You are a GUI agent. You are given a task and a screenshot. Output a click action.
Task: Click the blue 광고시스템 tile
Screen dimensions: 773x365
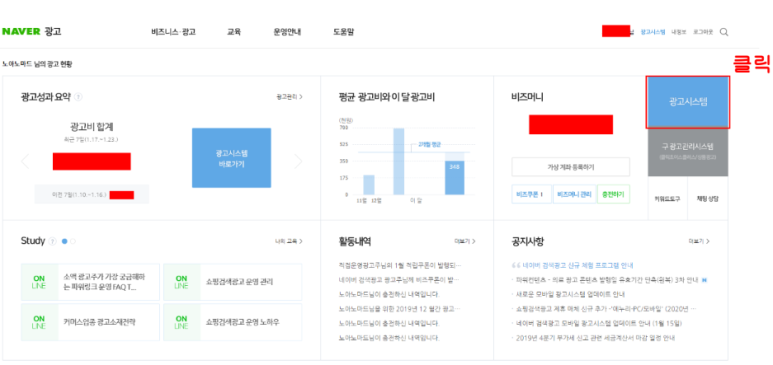688,102
